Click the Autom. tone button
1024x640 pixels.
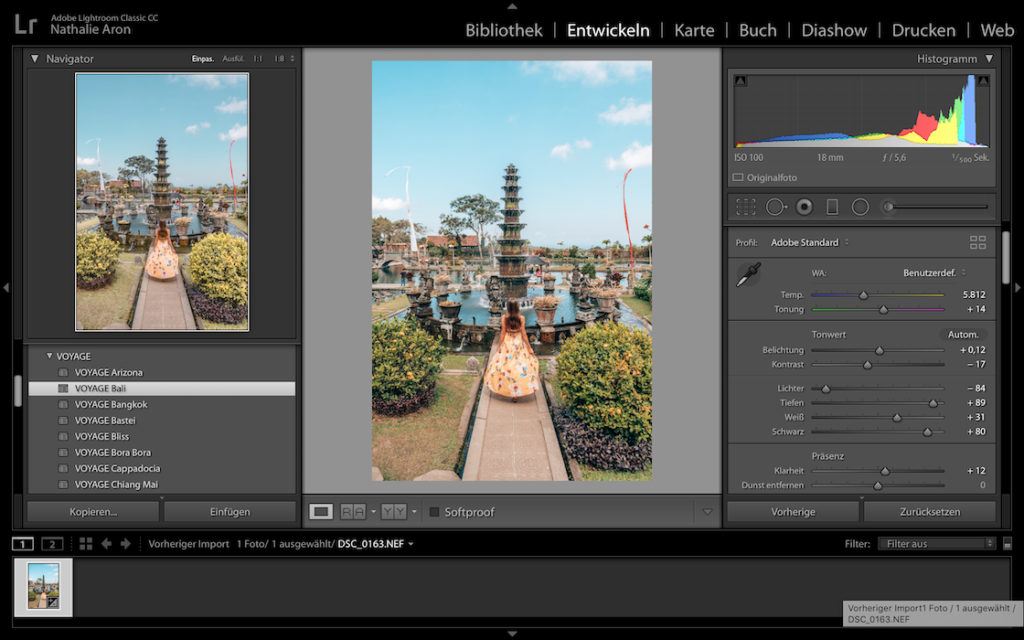(963, 334)
